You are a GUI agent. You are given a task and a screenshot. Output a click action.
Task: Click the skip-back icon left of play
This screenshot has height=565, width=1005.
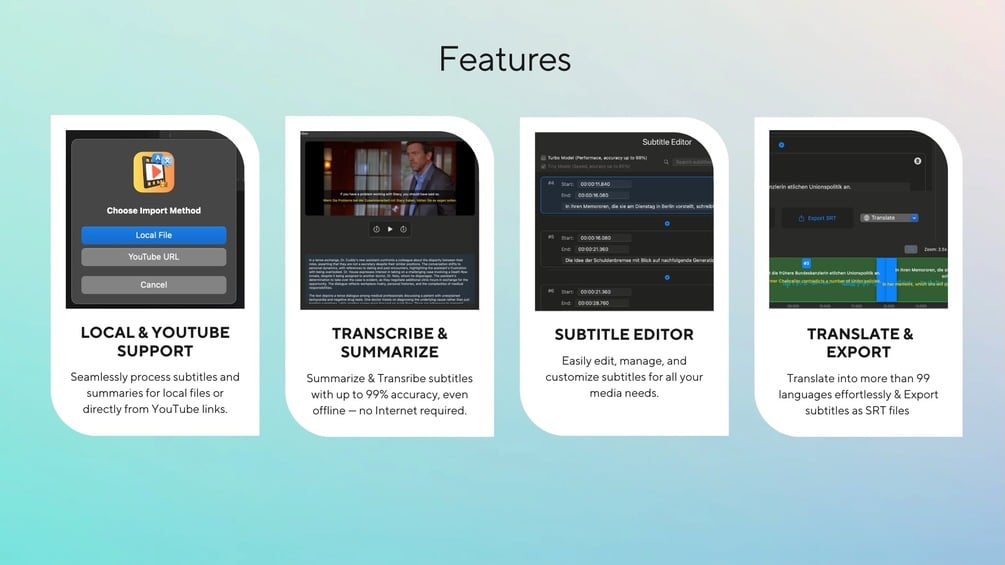click(x=376, y=229)
